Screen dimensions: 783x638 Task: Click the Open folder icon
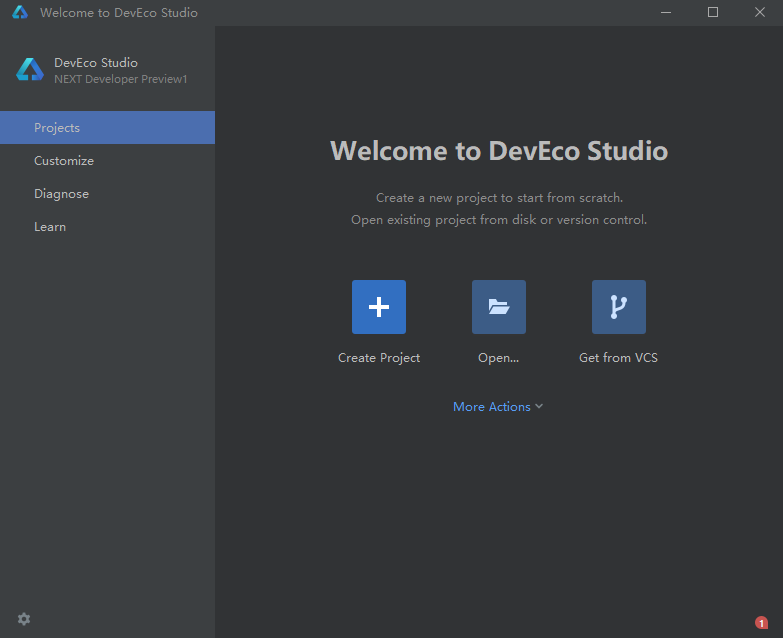click(499, 307)
